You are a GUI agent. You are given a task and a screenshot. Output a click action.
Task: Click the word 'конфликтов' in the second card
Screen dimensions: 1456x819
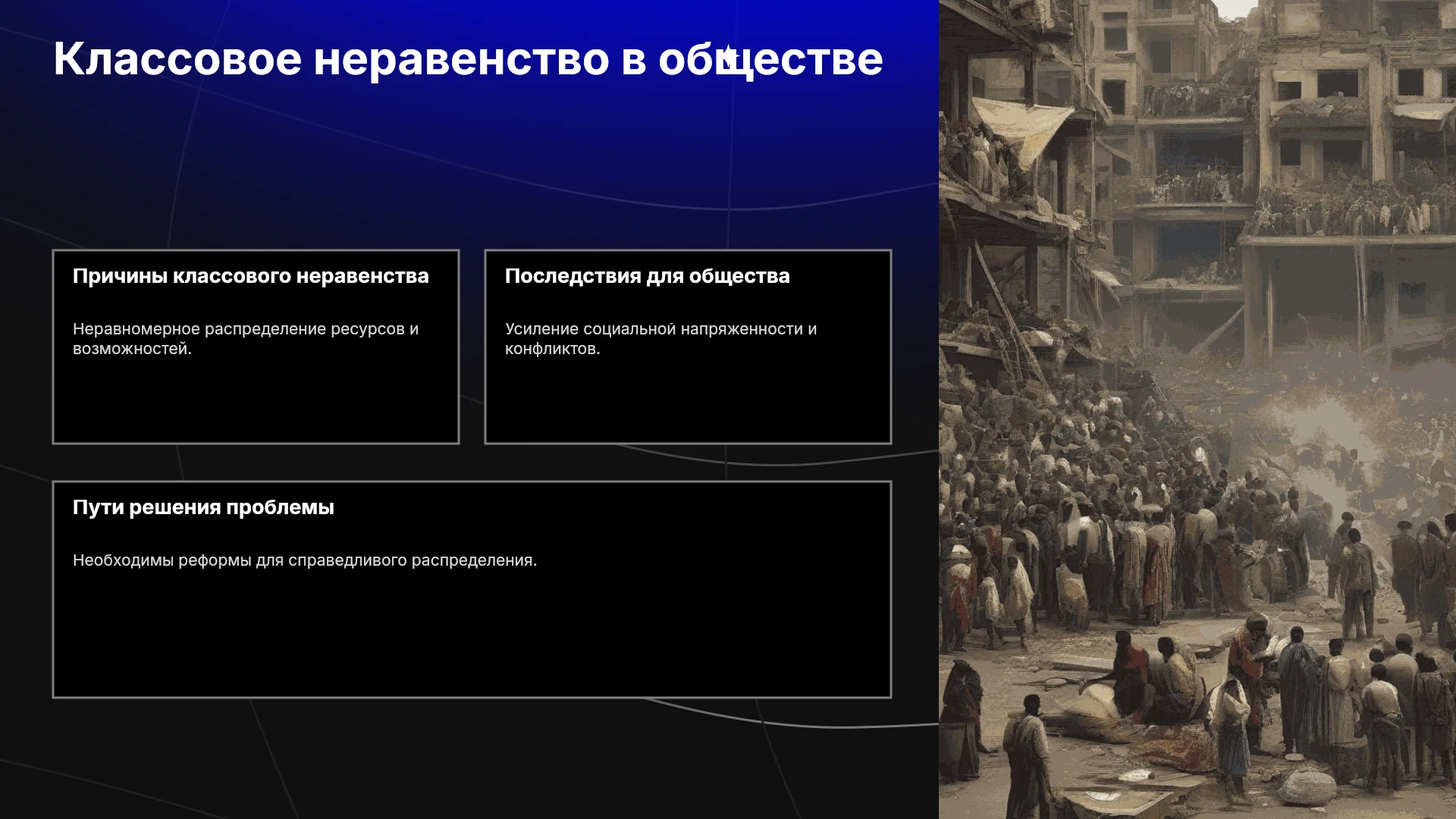[551, 349]
